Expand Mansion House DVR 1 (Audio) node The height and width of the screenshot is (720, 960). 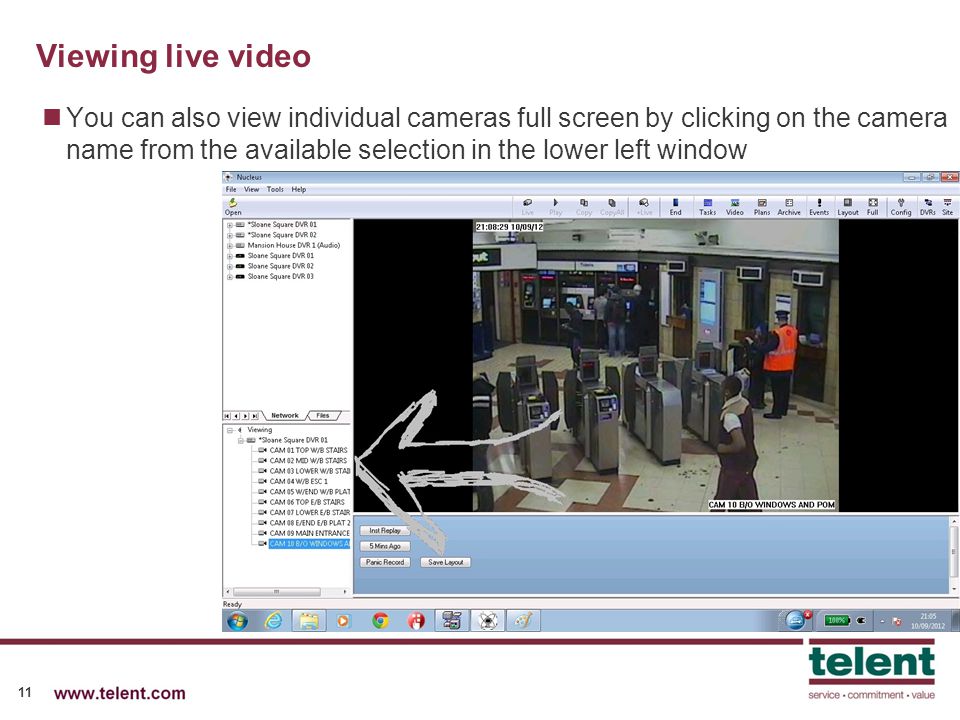click(230, 246)
